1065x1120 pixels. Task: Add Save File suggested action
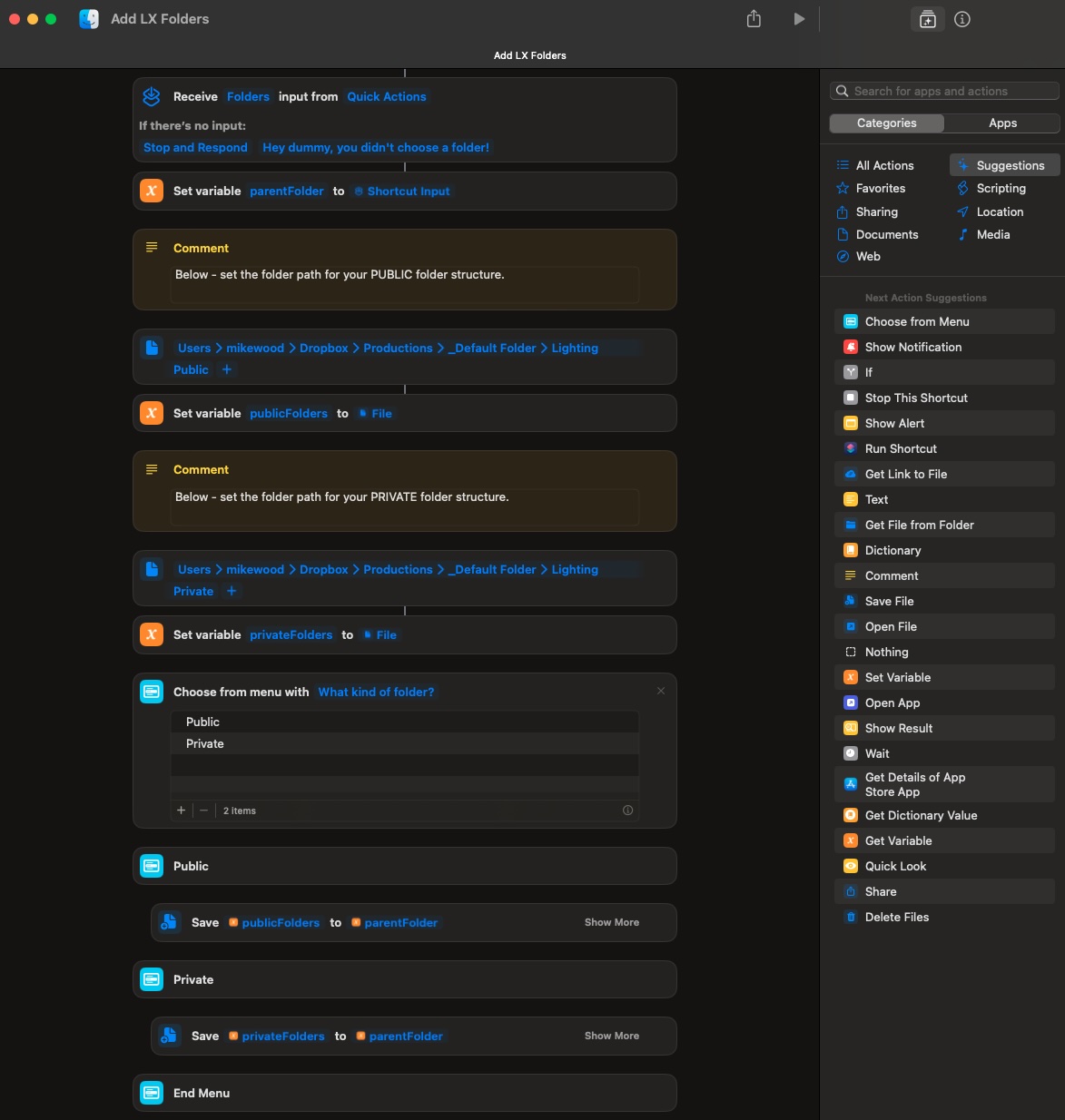pyautogui.click(x=944, y=601)
